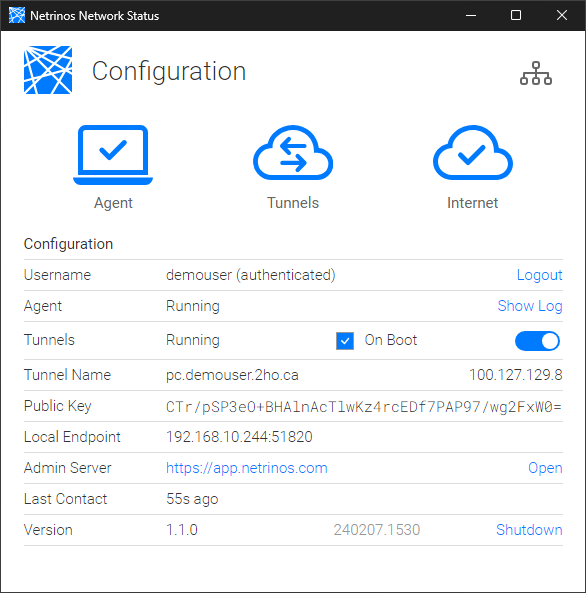586x593 pixels.
Task: Click Logout next to demouser
Action: coord(539,275)
